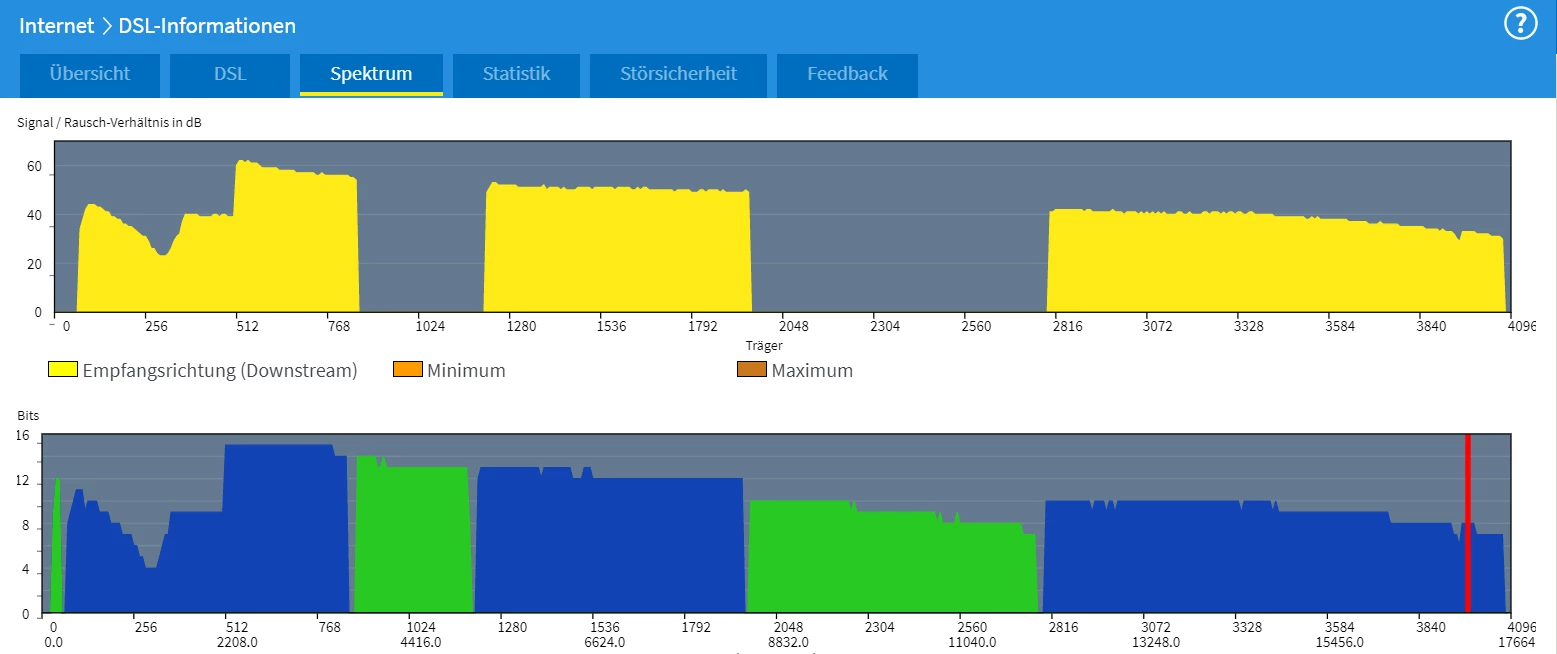
Task: Click the Internet breadcrumb link
Action: tap(56, 26)
